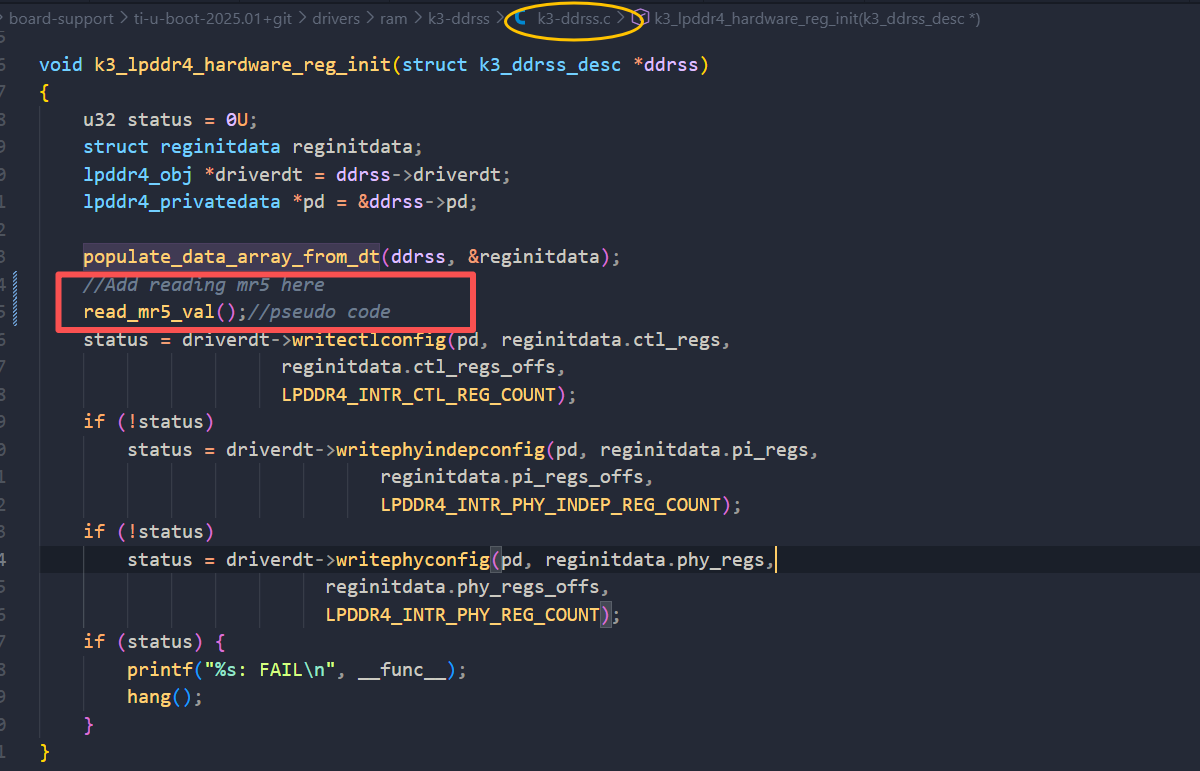Click the lpddr4_privatedata type name

182,202
